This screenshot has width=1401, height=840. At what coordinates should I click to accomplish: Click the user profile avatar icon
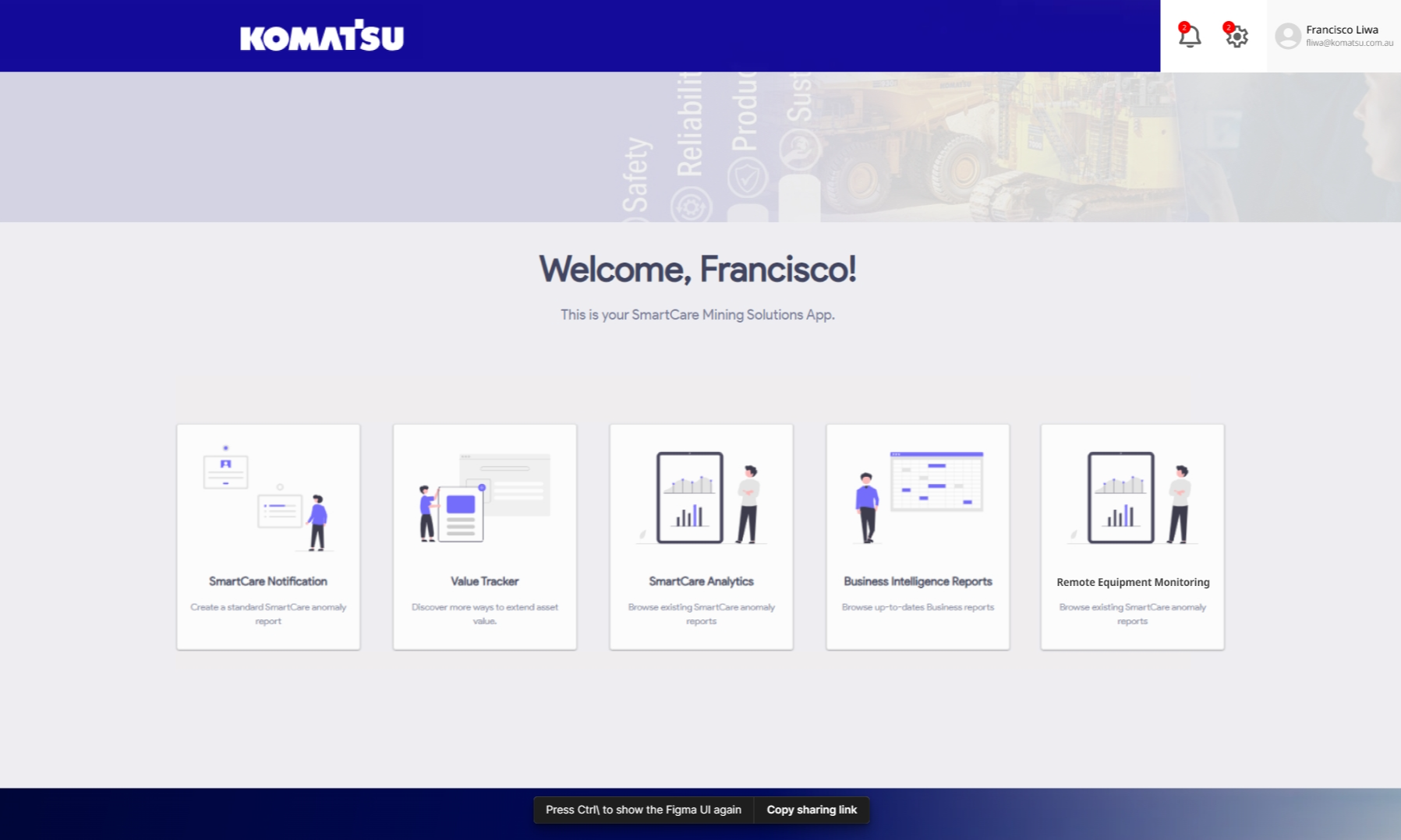pos(1286,35)
